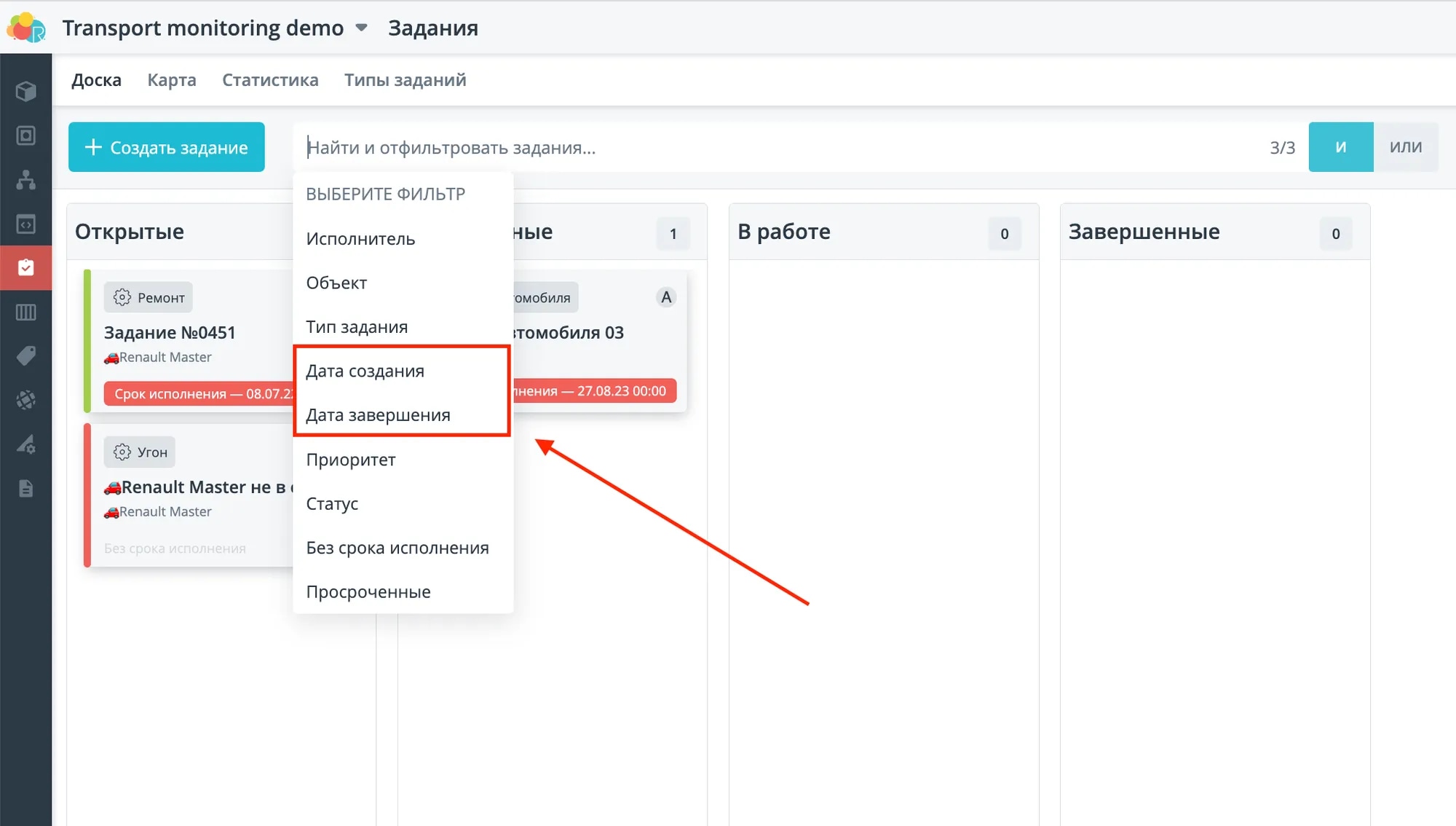Click the code brackets sidebar icon
1456x826 pixels.
pyautogui.click(x=26, y=224)
